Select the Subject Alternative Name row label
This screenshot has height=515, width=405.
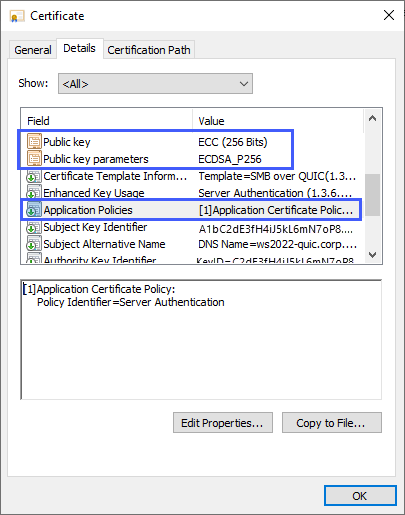pos(104,244)
